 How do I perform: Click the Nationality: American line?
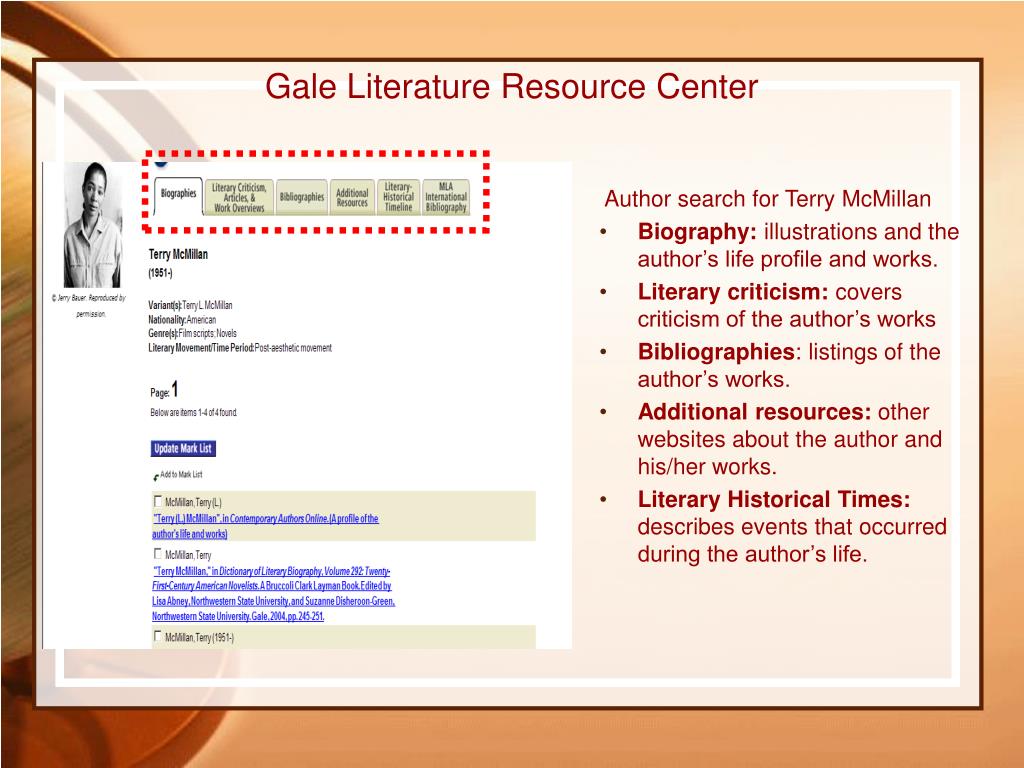coord(182,319)
